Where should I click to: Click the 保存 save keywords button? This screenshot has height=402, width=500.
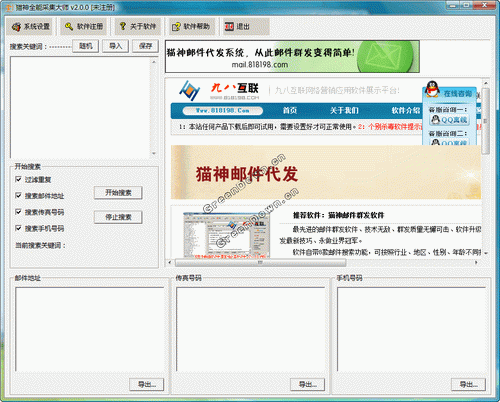(145, 46)
